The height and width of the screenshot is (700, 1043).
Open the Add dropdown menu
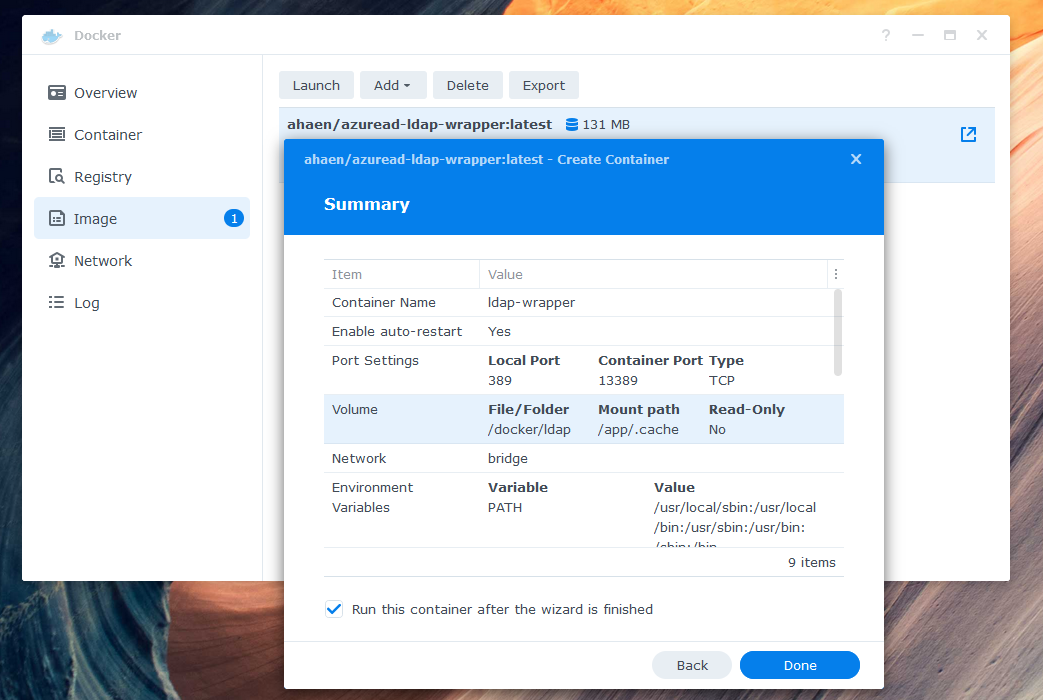[x=391, y=85]
